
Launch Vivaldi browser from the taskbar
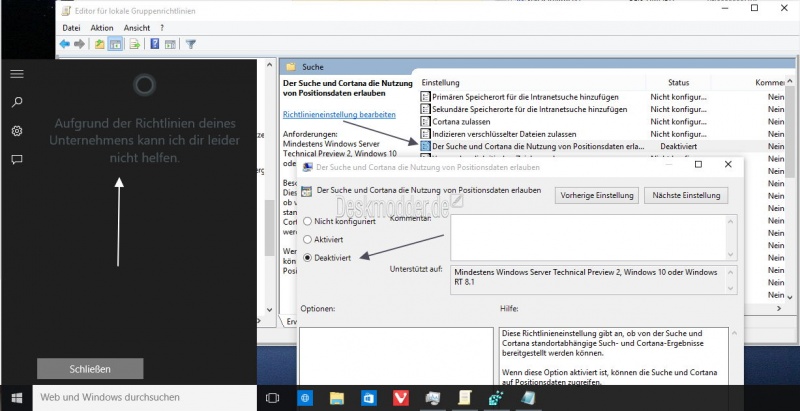(401, 398)
